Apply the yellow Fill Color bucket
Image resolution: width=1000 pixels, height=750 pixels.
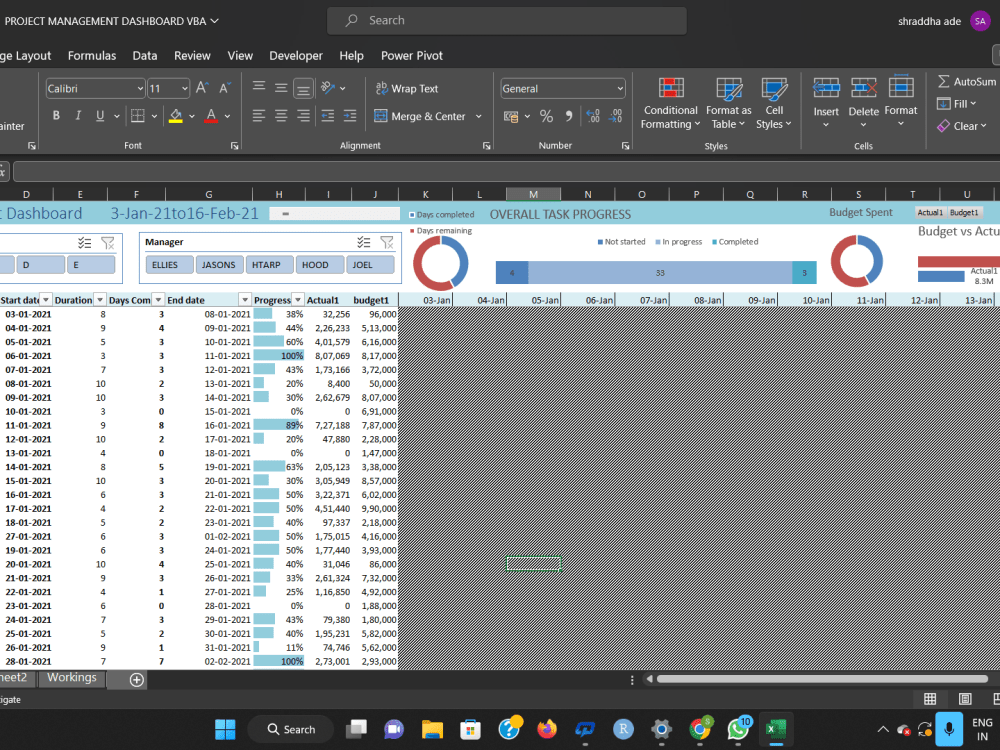(x=176, y=116)
